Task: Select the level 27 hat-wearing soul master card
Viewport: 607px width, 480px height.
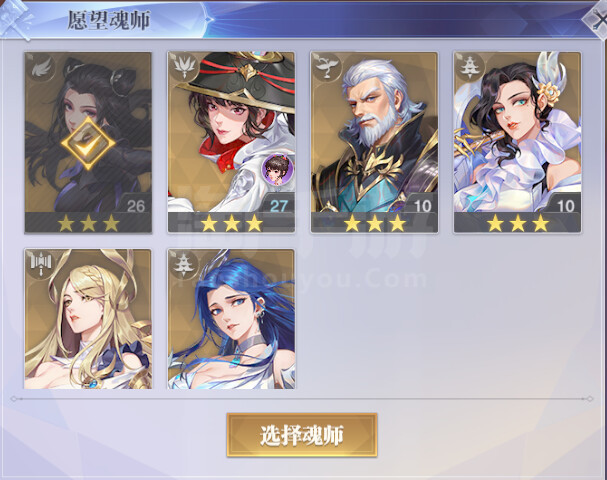Action: point(231,142)
